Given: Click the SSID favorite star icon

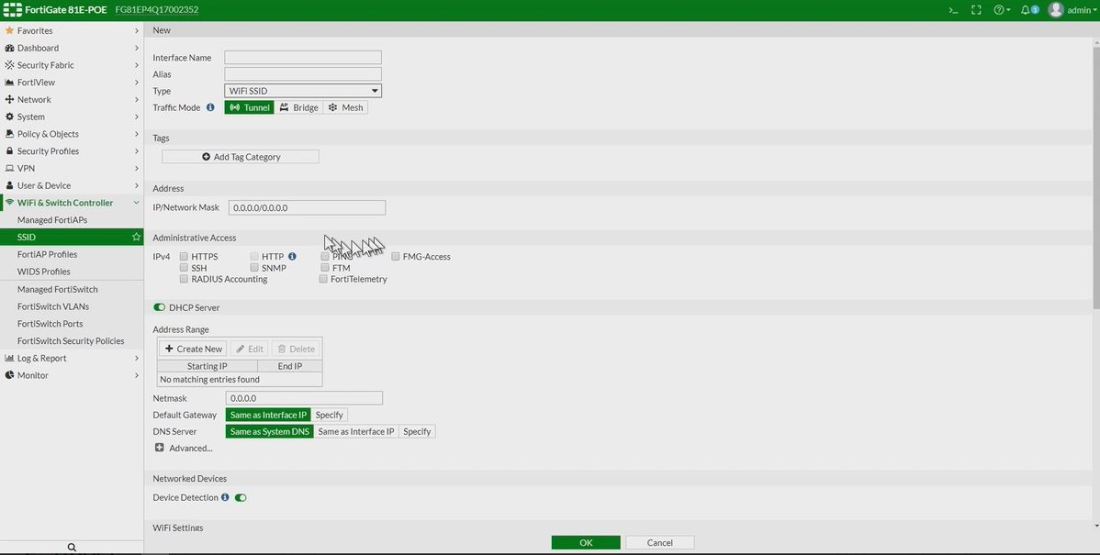Looking at the screenshot, I should tap(136, 237).
